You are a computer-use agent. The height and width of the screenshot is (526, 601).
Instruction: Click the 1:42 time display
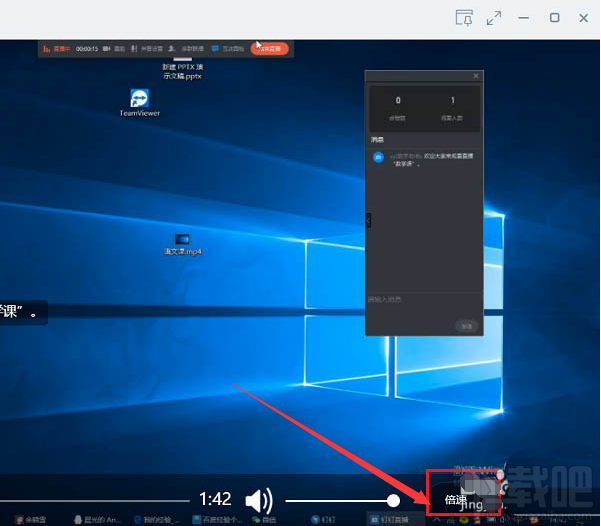pos(215,499)
